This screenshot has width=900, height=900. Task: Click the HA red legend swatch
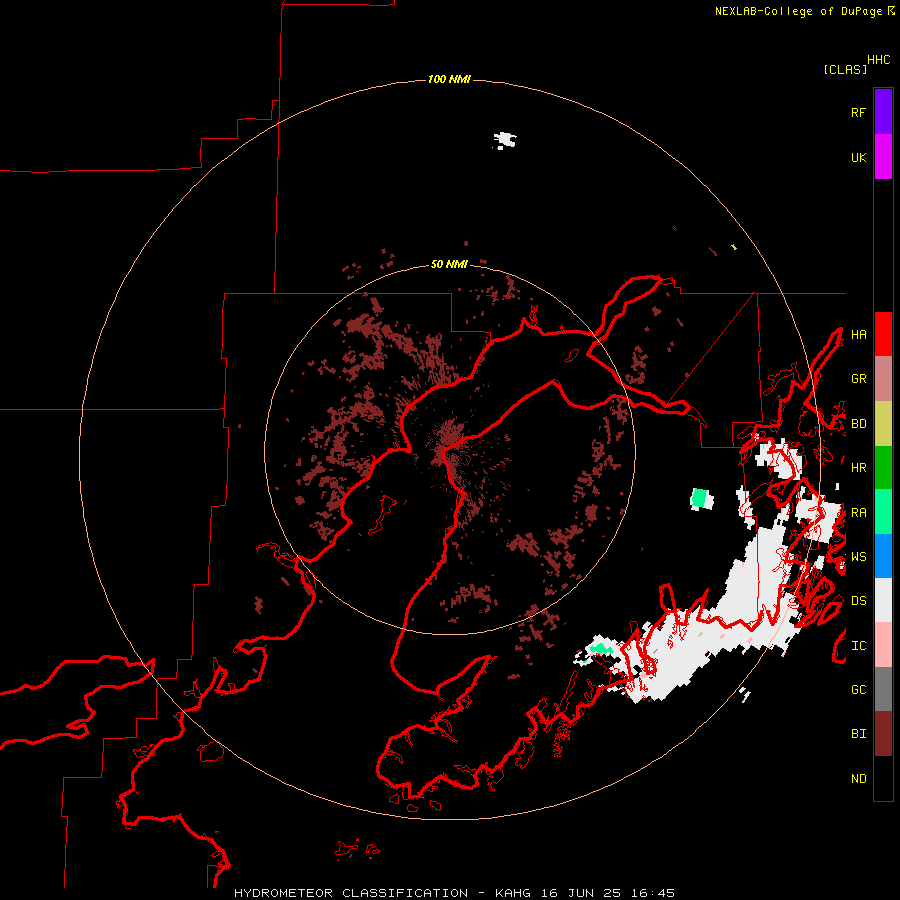click(x=883, y=334)
